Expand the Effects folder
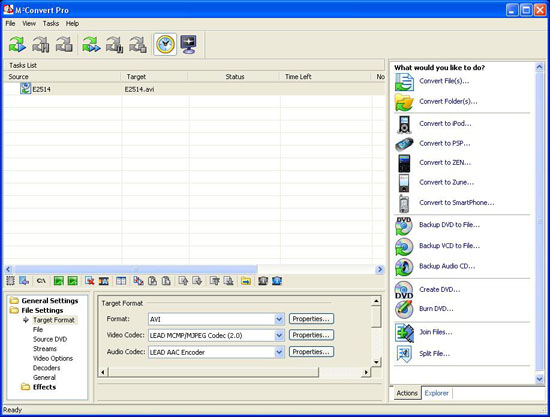Screen dimensions: 550x417 click(x=25, y=387)
